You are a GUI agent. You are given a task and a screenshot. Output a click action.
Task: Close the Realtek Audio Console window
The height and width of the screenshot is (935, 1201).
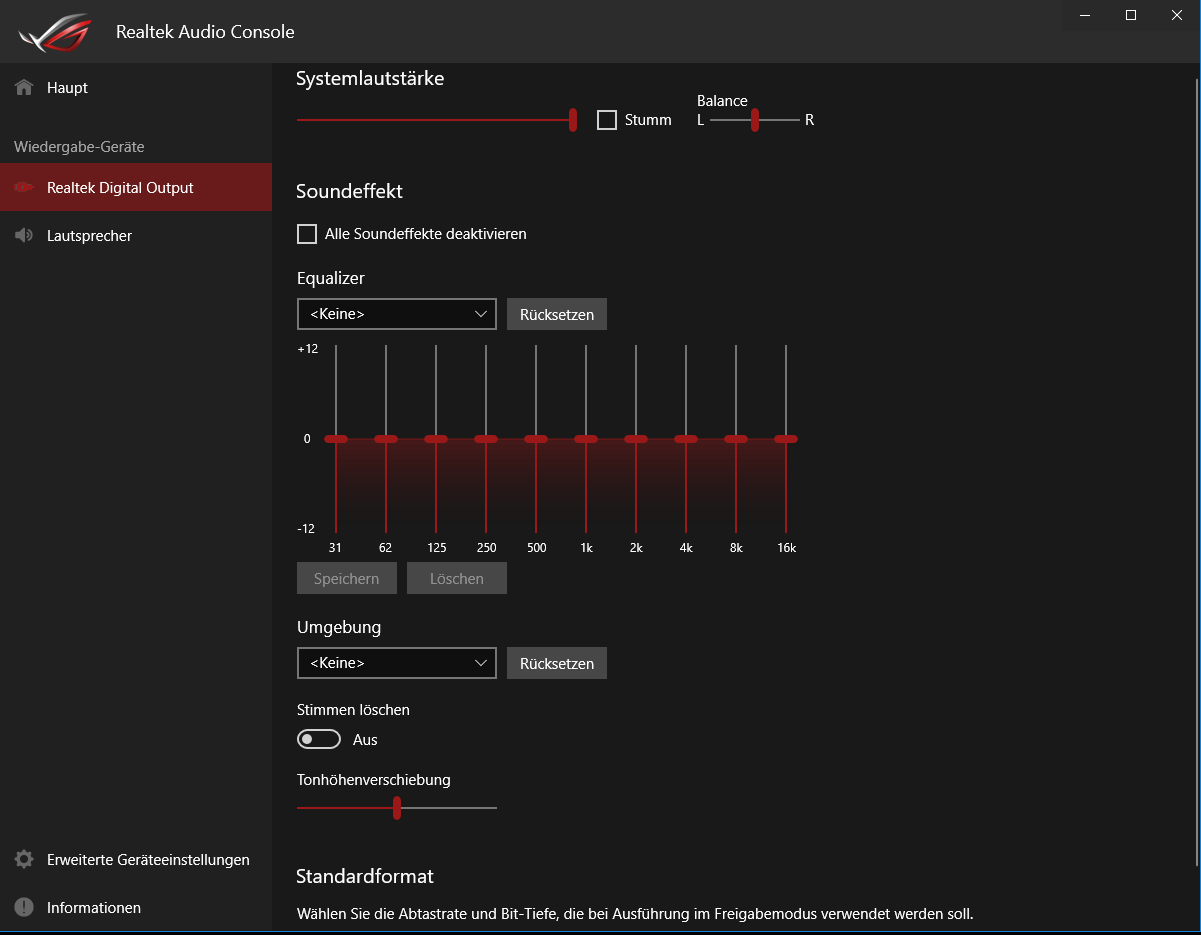tap(1177, 15)
